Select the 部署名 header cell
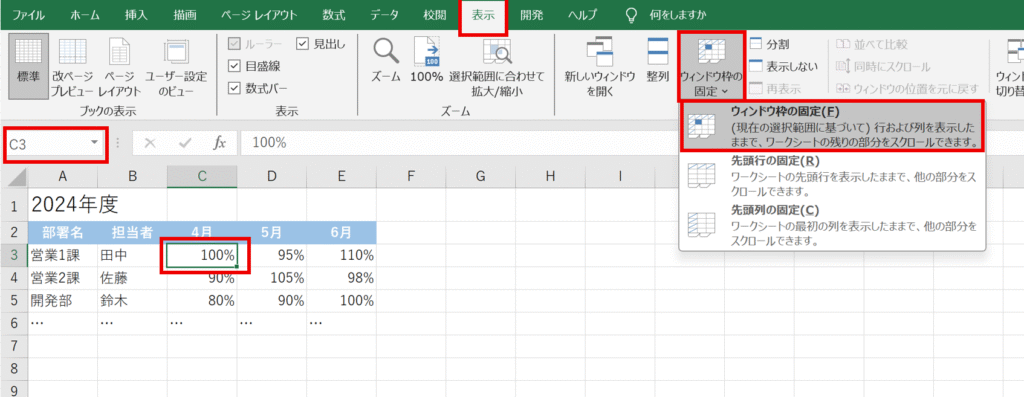This screenshot has width=1024, height=397. point(63,232)
